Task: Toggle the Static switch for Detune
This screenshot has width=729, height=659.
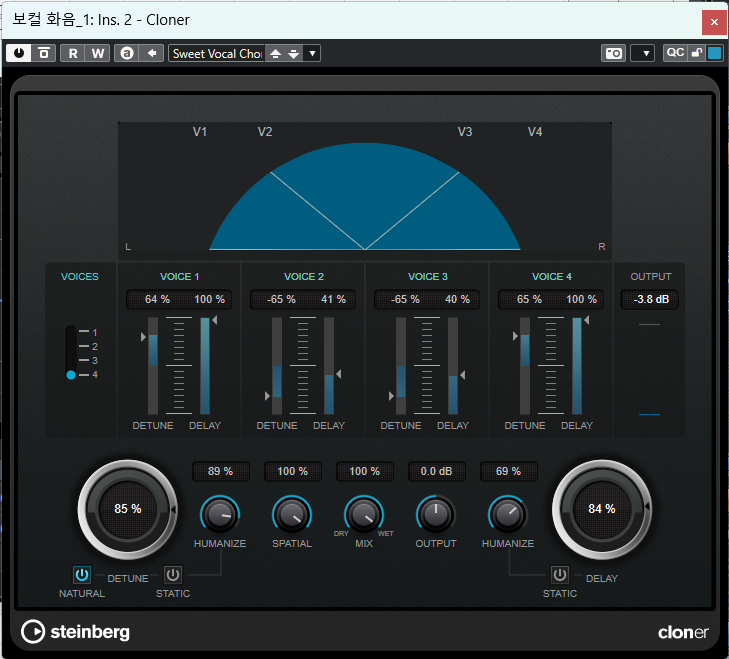Action: tap(173, 575)
